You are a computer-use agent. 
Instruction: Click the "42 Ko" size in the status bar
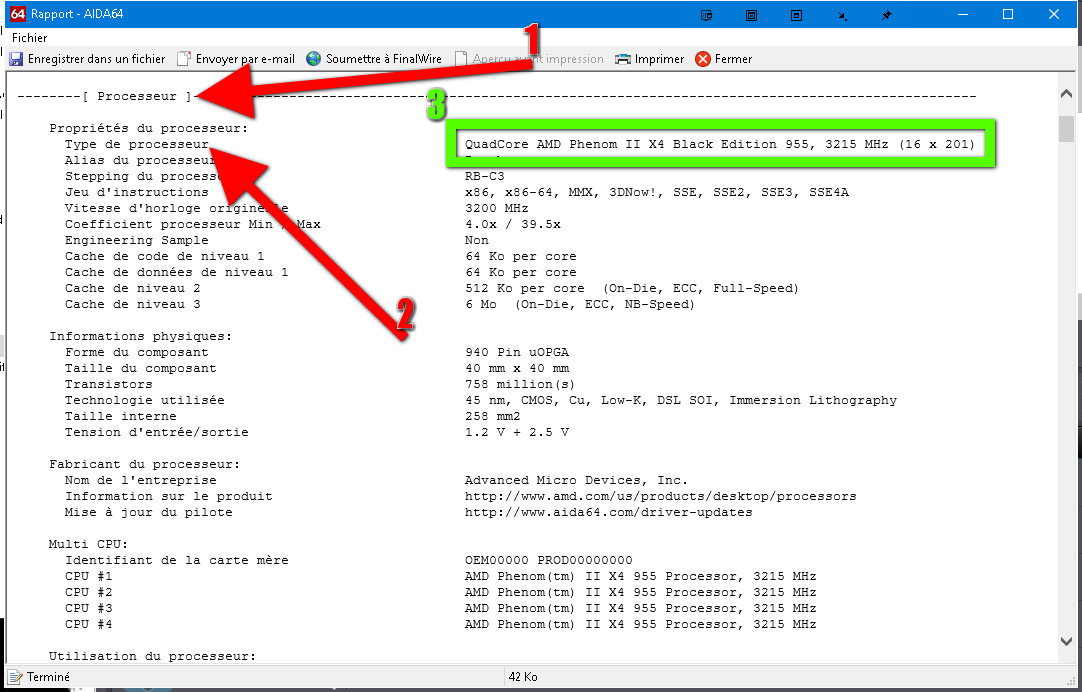(523, 677)
